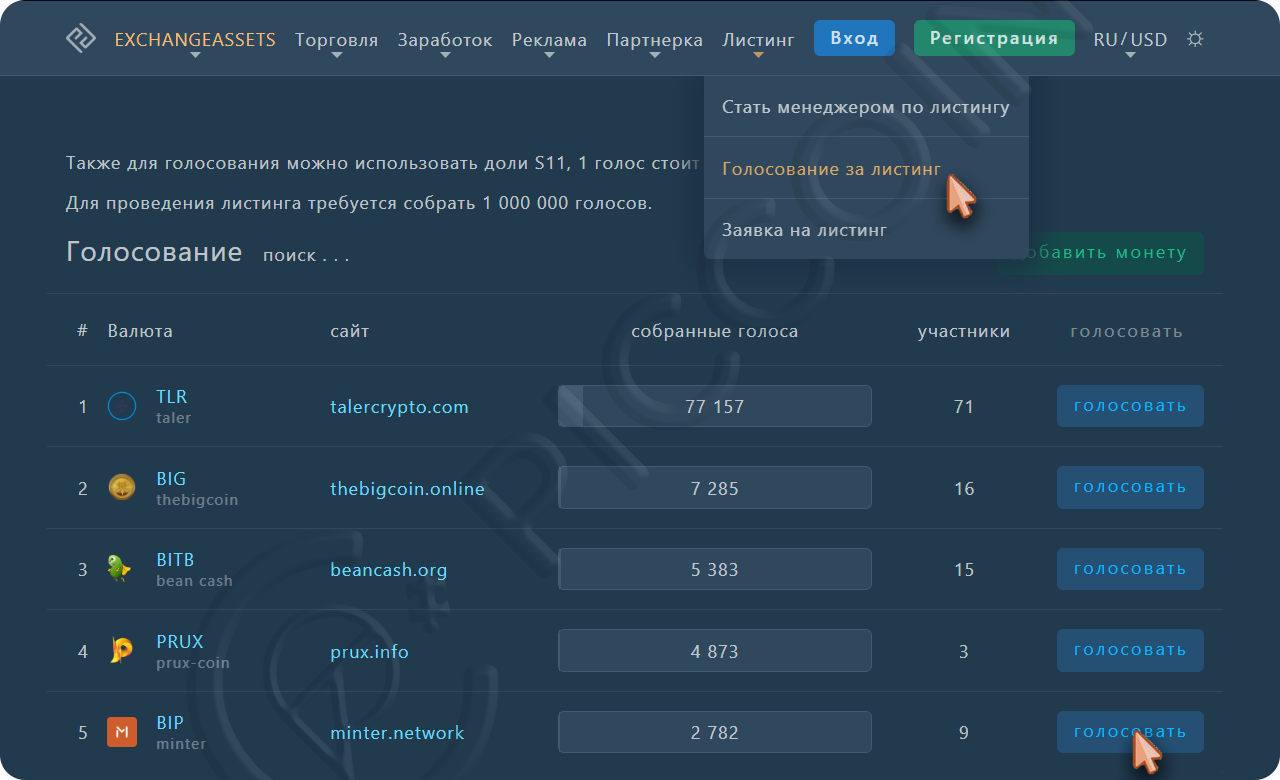
Task: Click the # column header
Action: (82, 331)
